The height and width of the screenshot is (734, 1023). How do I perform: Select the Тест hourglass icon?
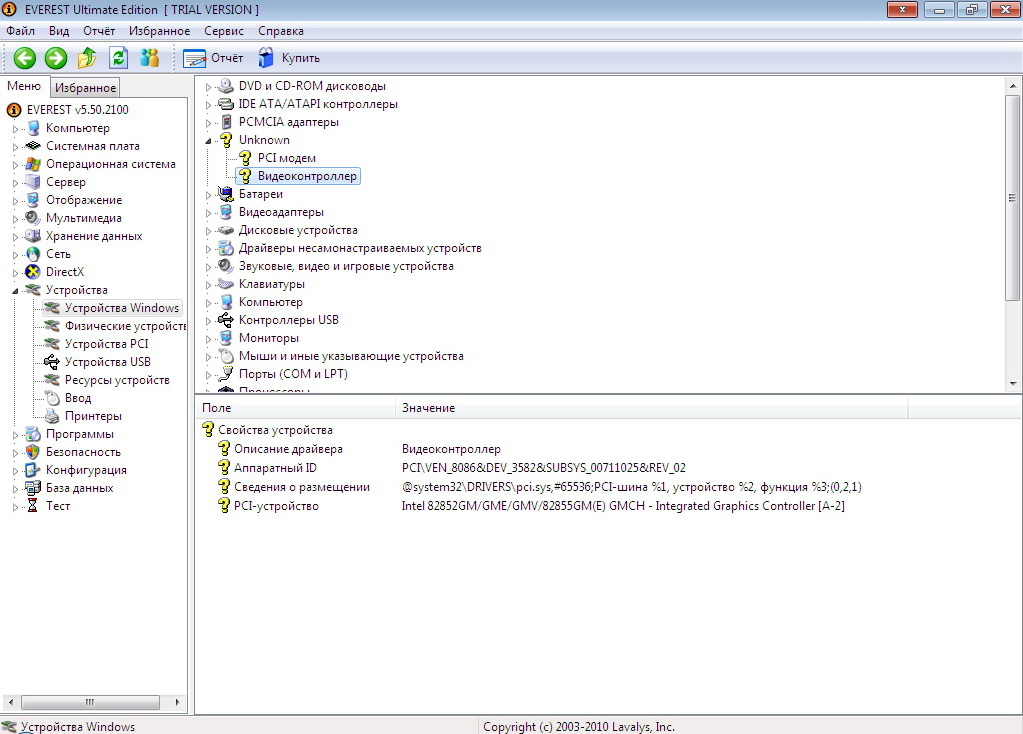[x=33, y=506]
